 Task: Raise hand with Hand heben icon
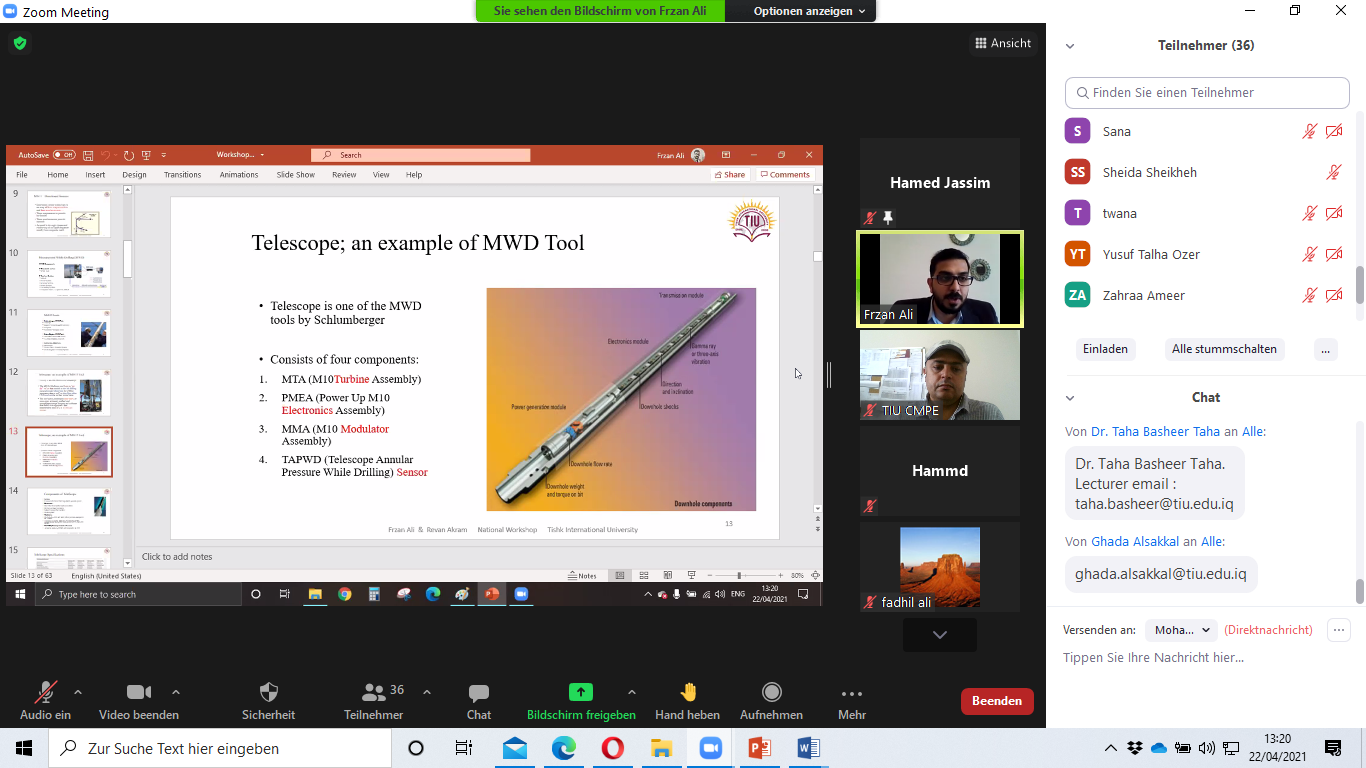pos(688,692)
